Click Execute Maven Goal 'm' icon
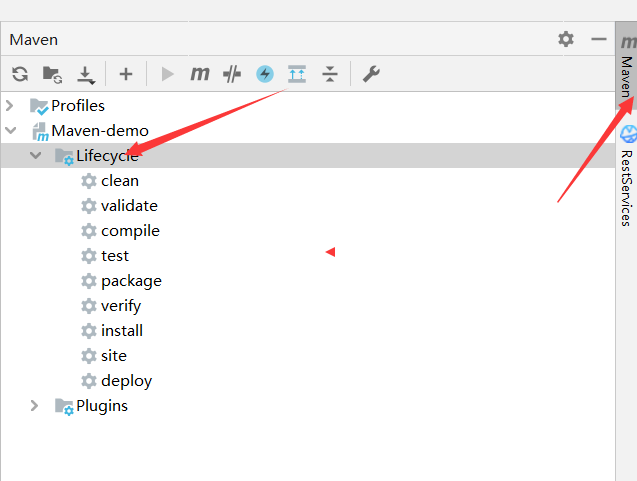Viewport: 637px width, 481px height. pyautogui.click(x=200, y=74)
